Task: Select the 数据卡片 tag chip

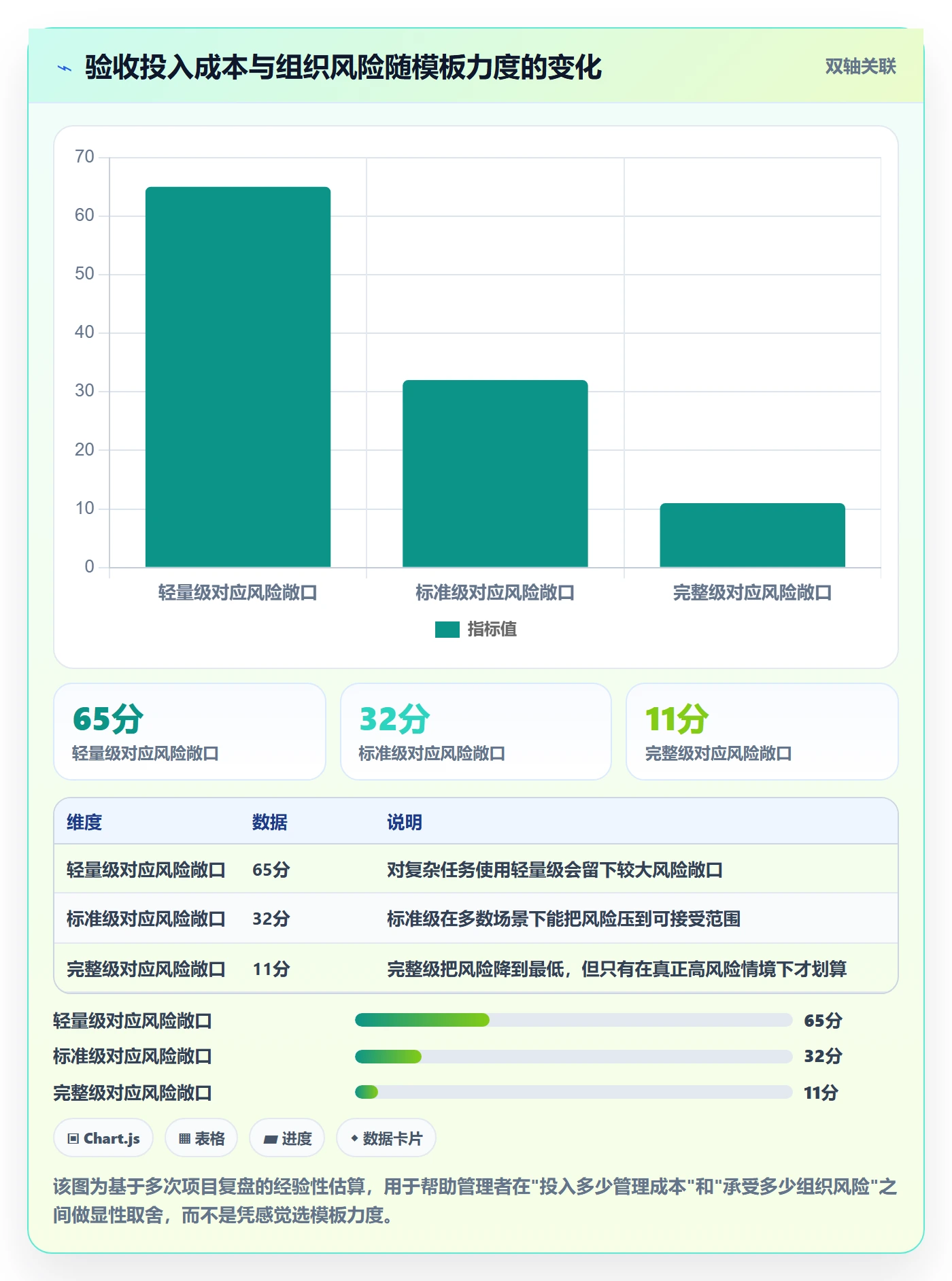Action: (386, 1138)
